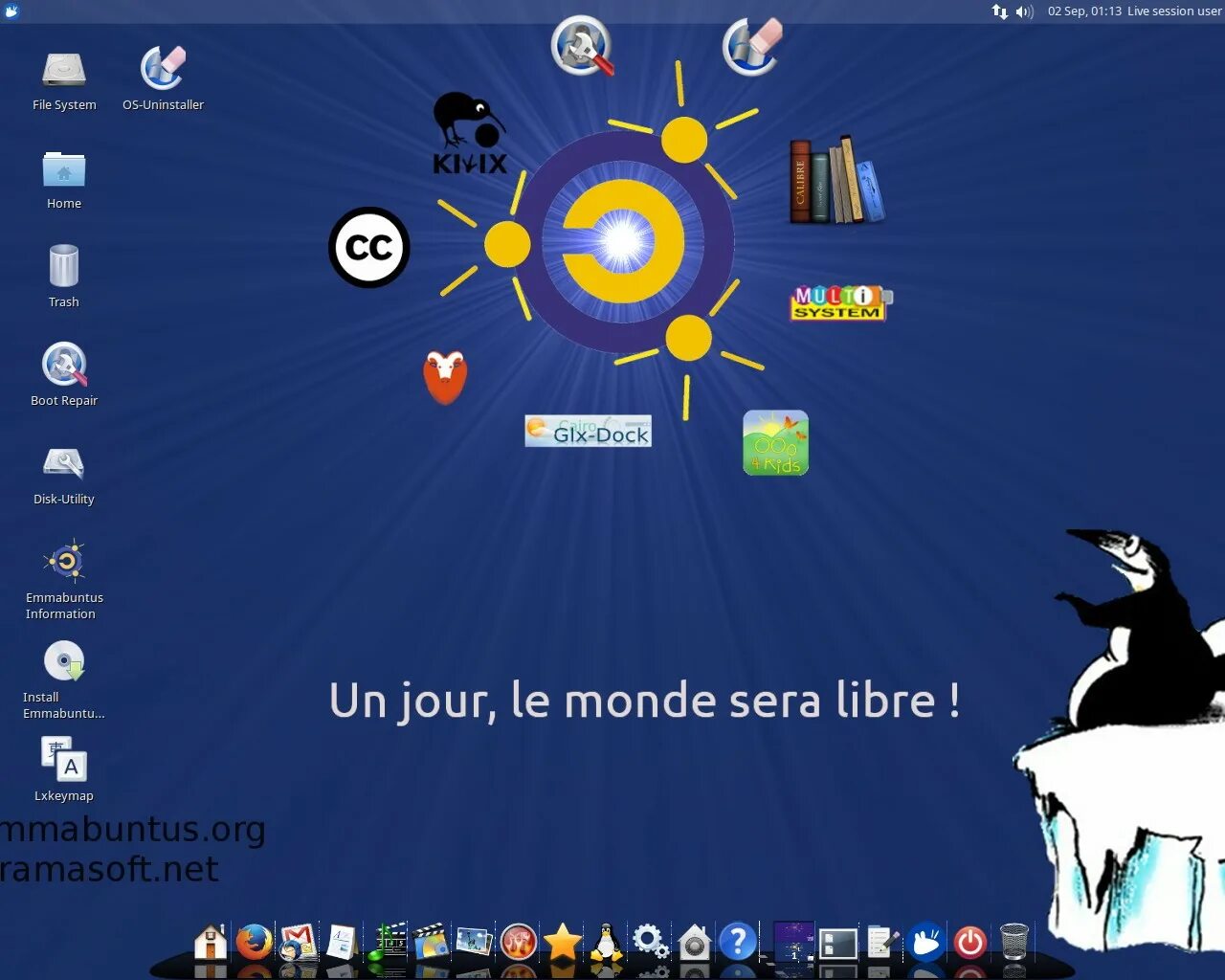Launch Firefox from the dock
The height and width of the screenshot is (980, 1225).
point(254,943)
